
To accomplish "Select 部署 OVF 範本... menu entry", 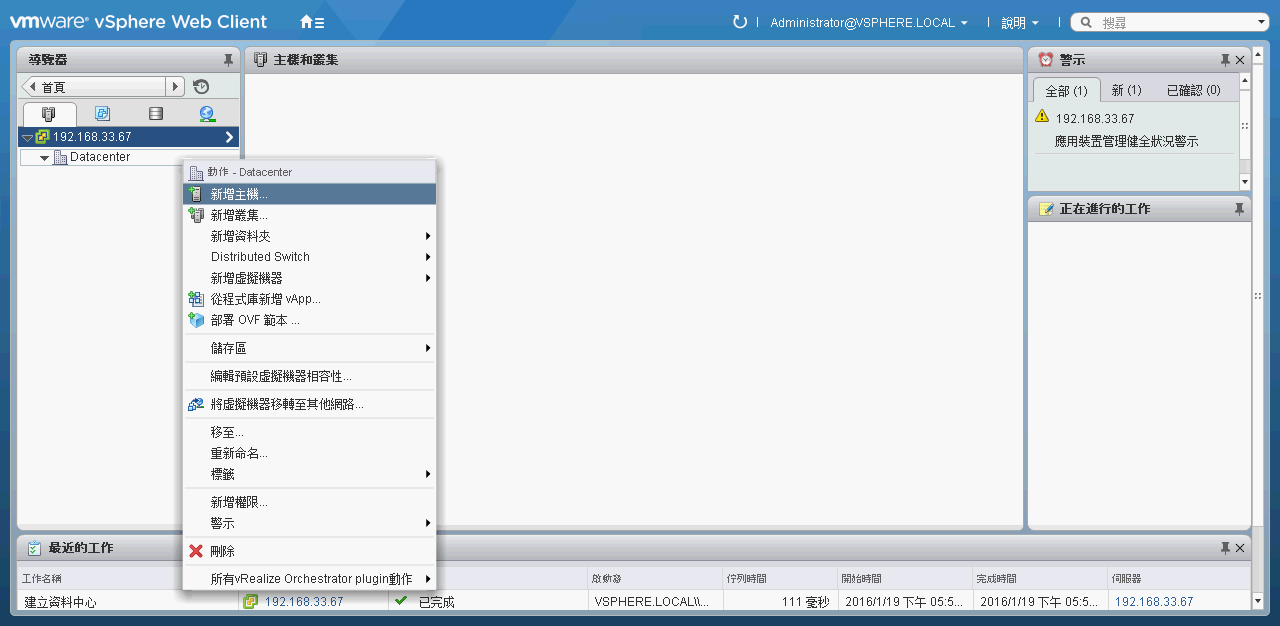I will (310, 320).
